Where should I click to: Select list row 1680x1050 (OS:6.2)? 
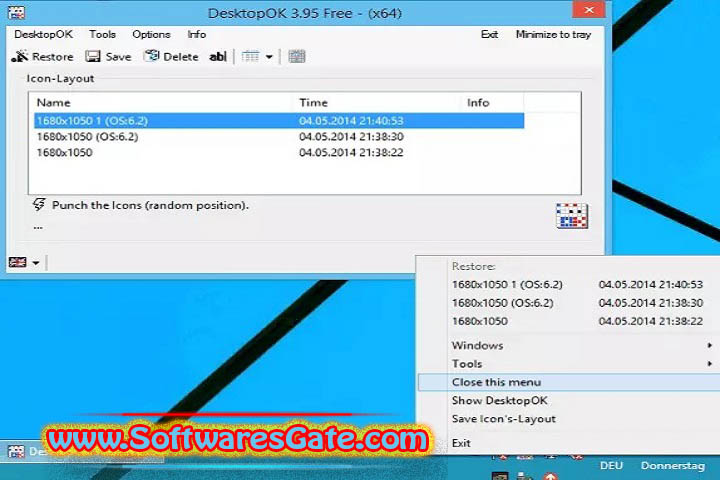coord(279,136)
